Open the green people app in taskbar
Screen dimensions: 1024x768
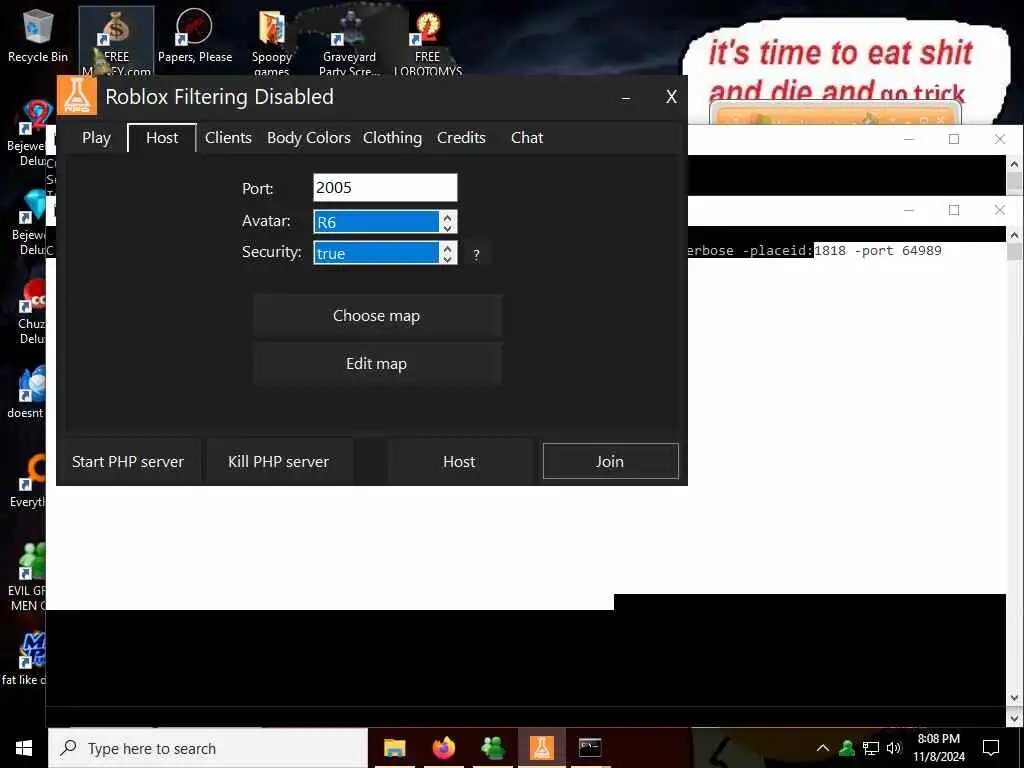pos(492,748)
